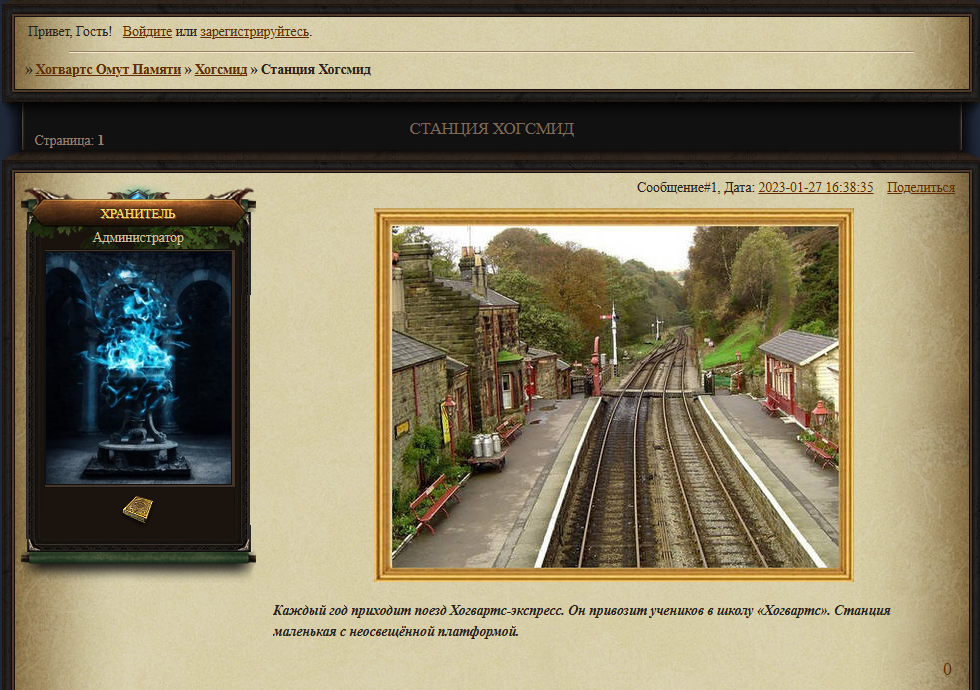This screenshot has height=690, width=980.
Task: Select page number 1 in pagination
Action: 101,140
